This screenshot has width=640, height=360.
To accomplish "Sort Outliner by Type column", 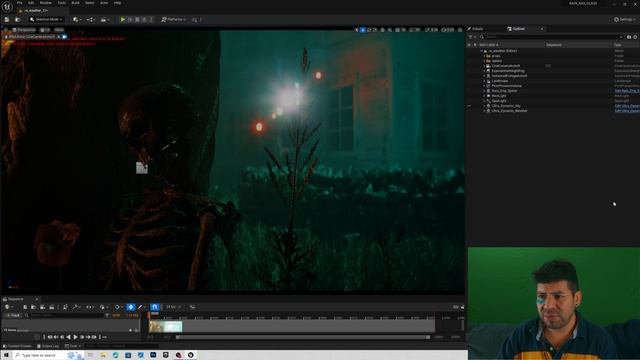I will pos(618,45).
